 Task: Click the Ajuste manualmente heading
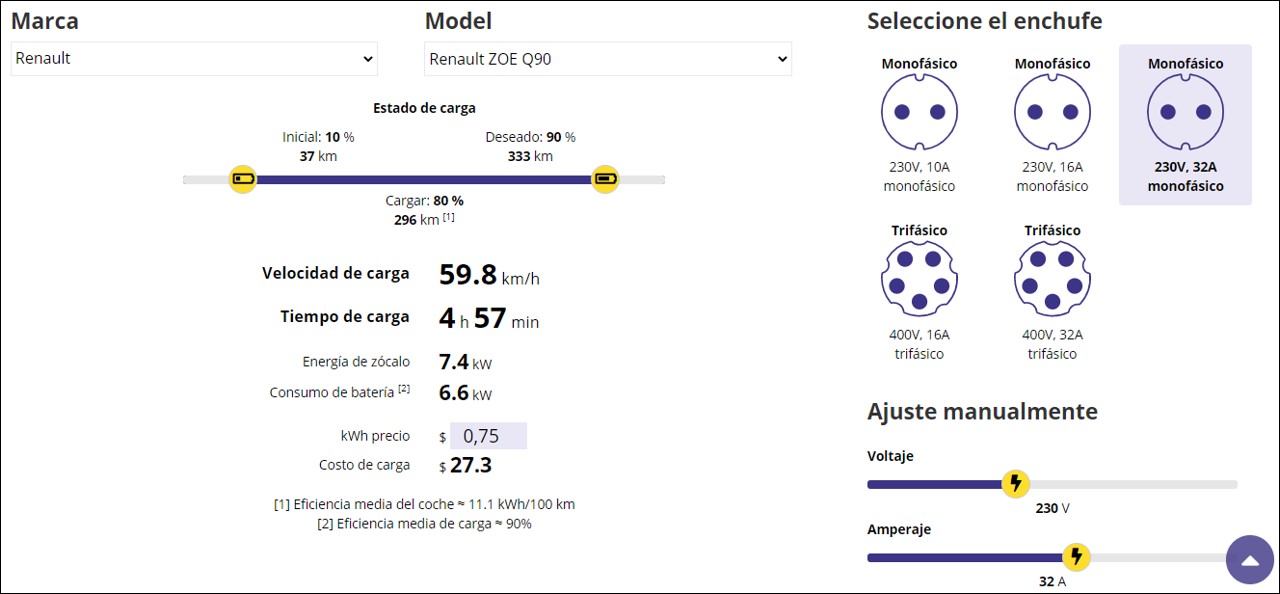(x=982, y=411)
